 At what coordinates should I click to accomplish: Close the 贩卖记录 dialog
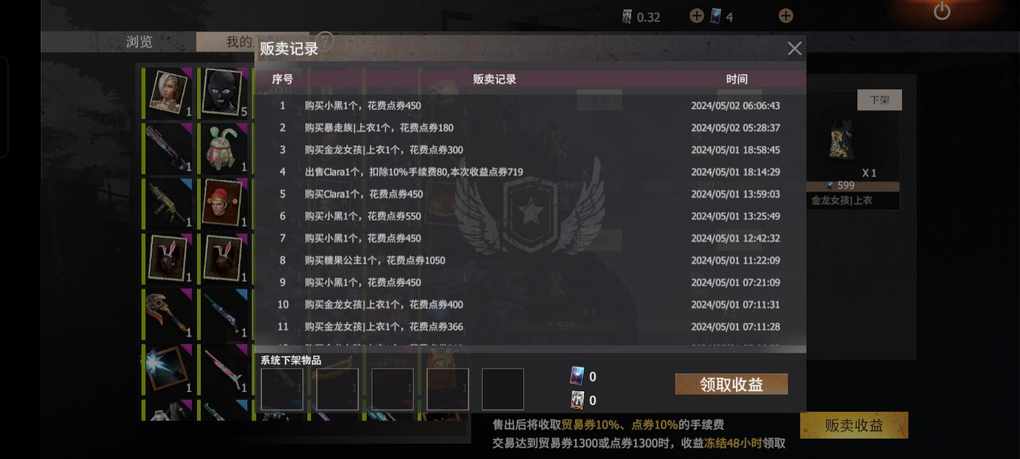[x=794, y=49]
